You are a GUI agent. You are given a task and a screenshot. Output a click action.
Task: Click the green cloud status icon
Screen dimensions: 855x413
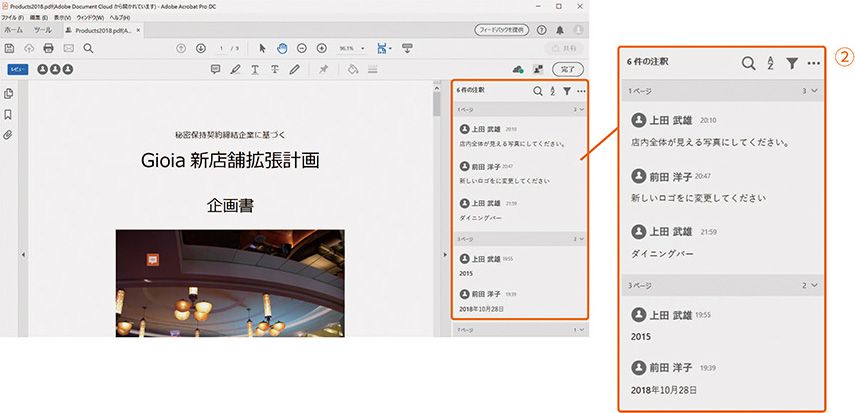tap(519, 69)
